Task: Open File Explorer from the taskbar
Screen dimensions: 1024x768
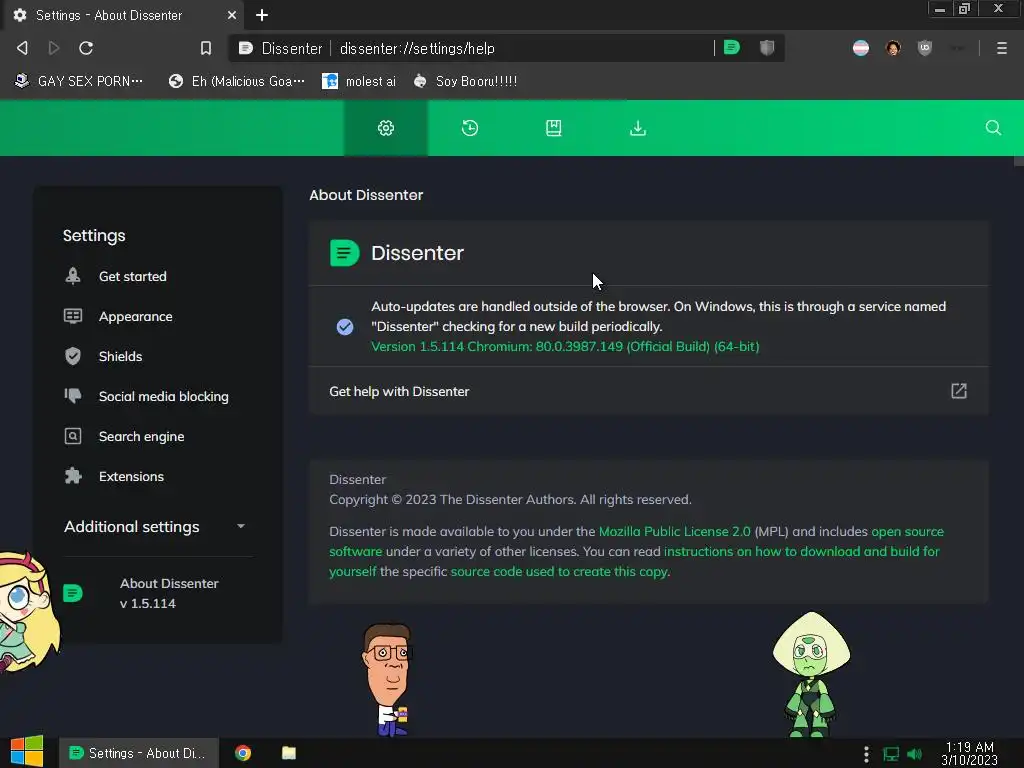Action: point(289,753)
